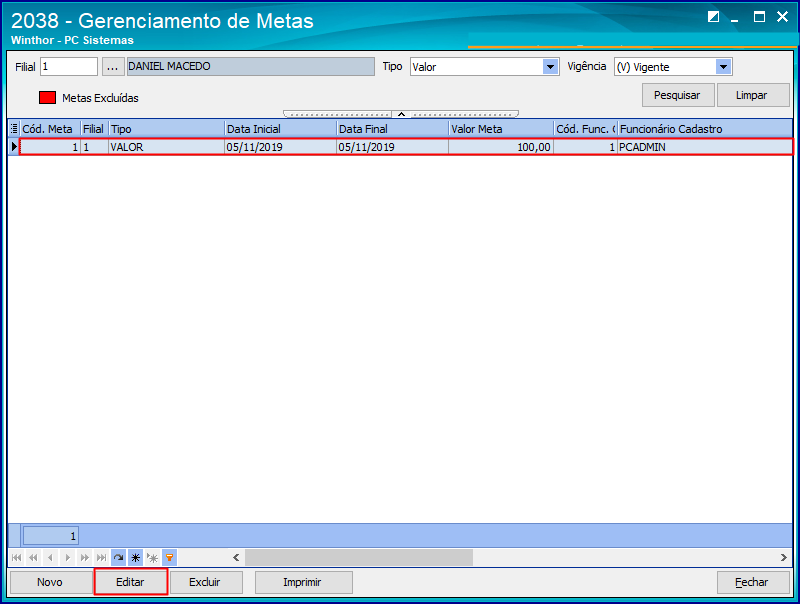The height and width of the screenshot is (604, 800).
Task: Click the Pesquisar button
Action: [x=678, y=95]
